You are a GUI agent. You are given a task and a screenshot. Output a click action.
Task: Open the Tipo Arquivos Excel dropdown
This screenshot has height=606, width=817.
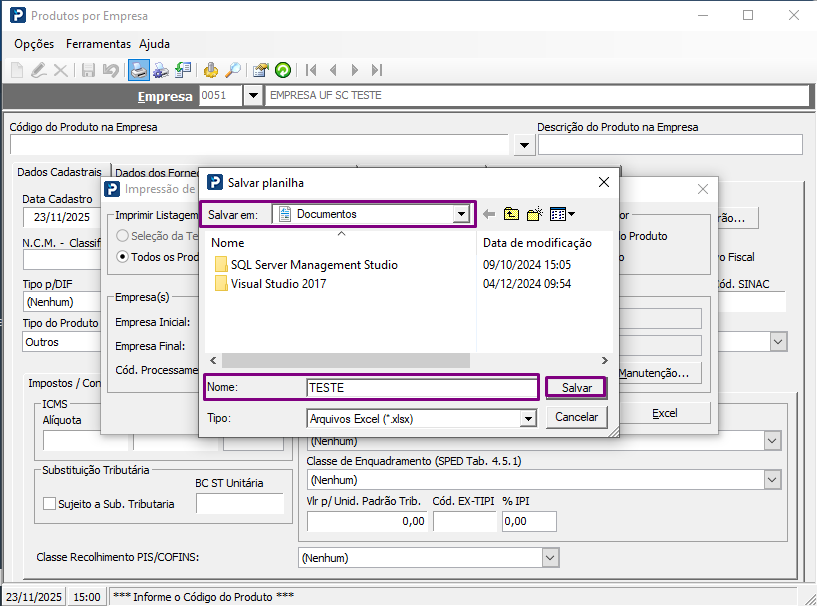click(x=528, y=418)
